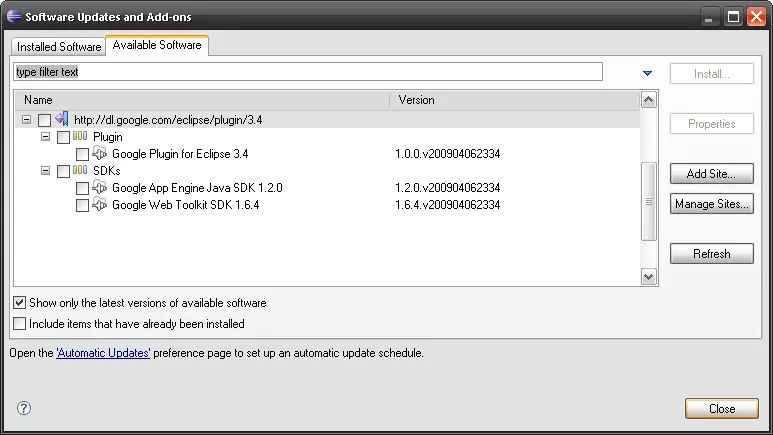
Task: Click the SDKs category icon
Action: coord(80,170)
